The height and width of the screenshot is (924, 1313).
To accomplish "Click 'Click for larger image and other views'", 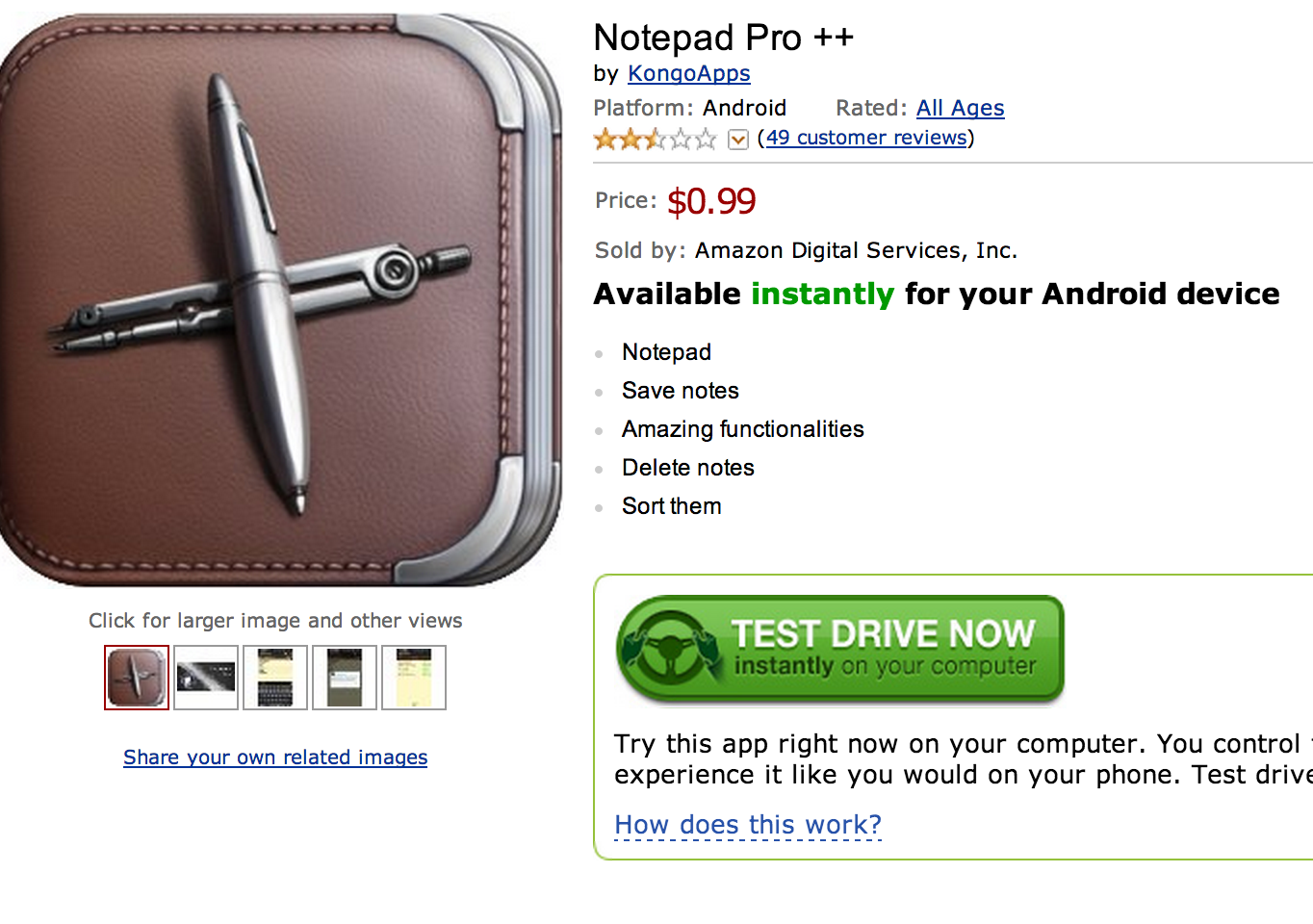I will [275, 621].
